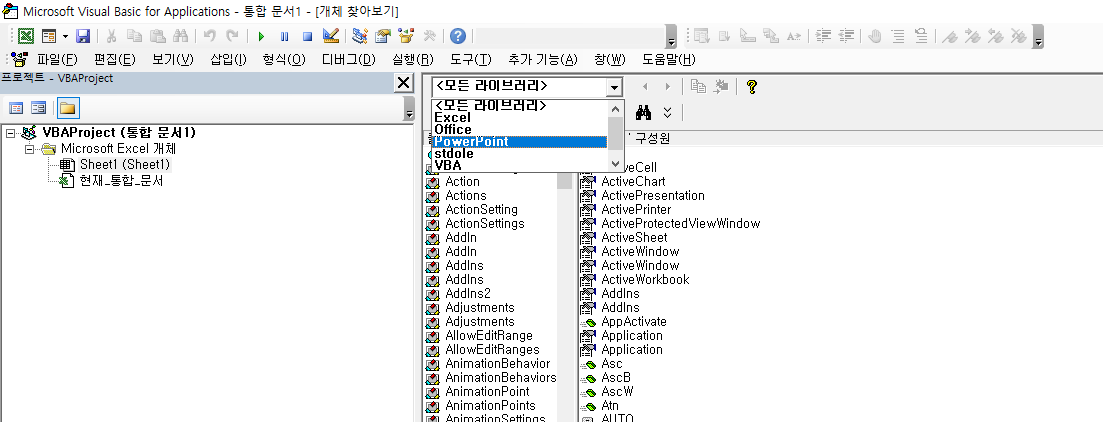The image size is (1103, 422).
Task: Open the 보기(V) menu
Action: coord(172,60)
